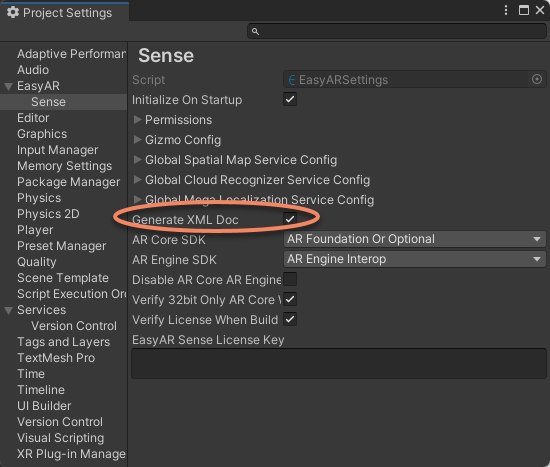Click the AR Core SDK label
550x467 pixels.
(169, 240)
